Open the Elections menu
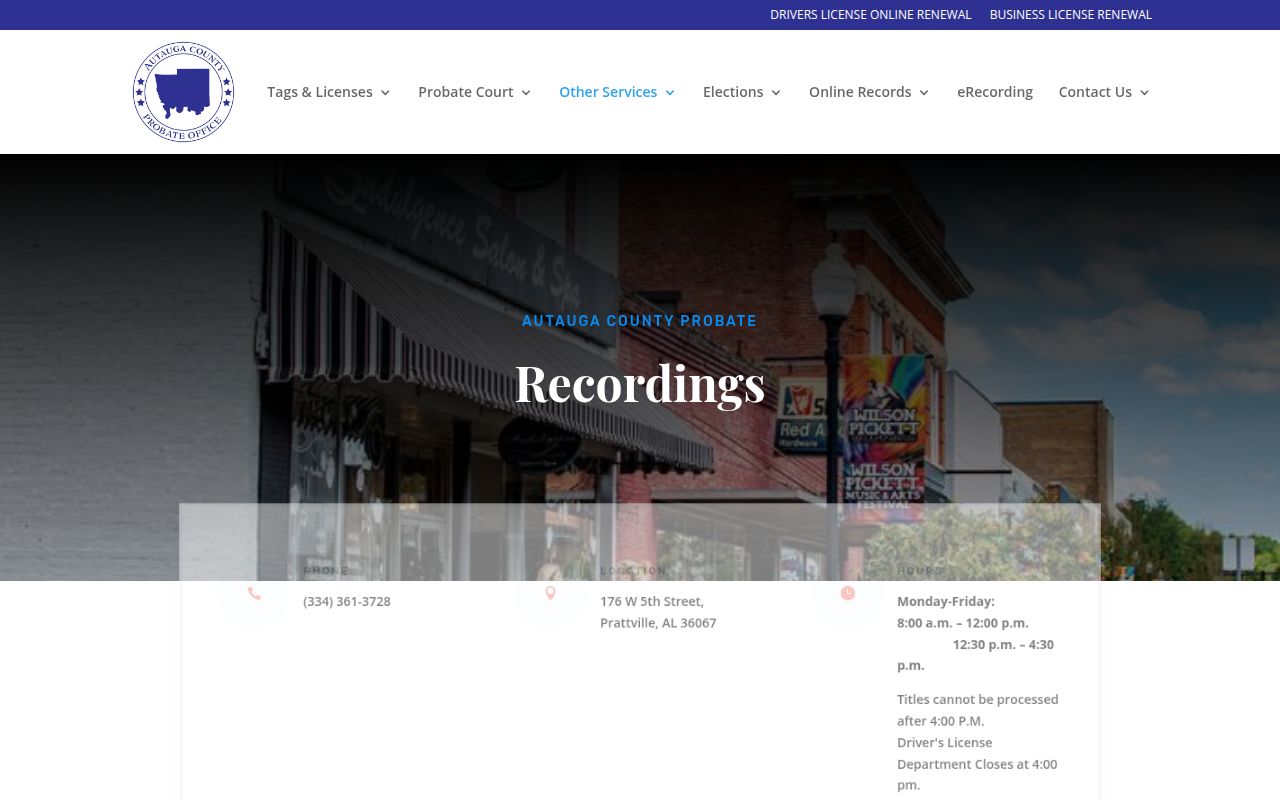 tap(733, 92)
